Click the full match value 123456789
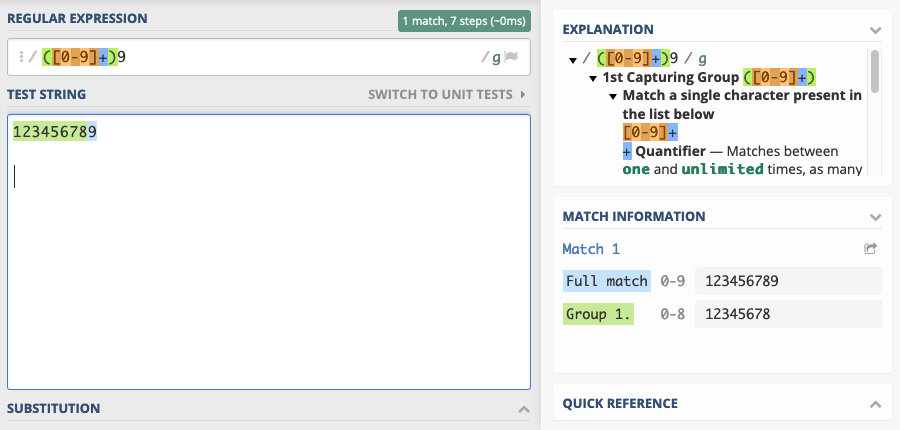 pos(788,281)
